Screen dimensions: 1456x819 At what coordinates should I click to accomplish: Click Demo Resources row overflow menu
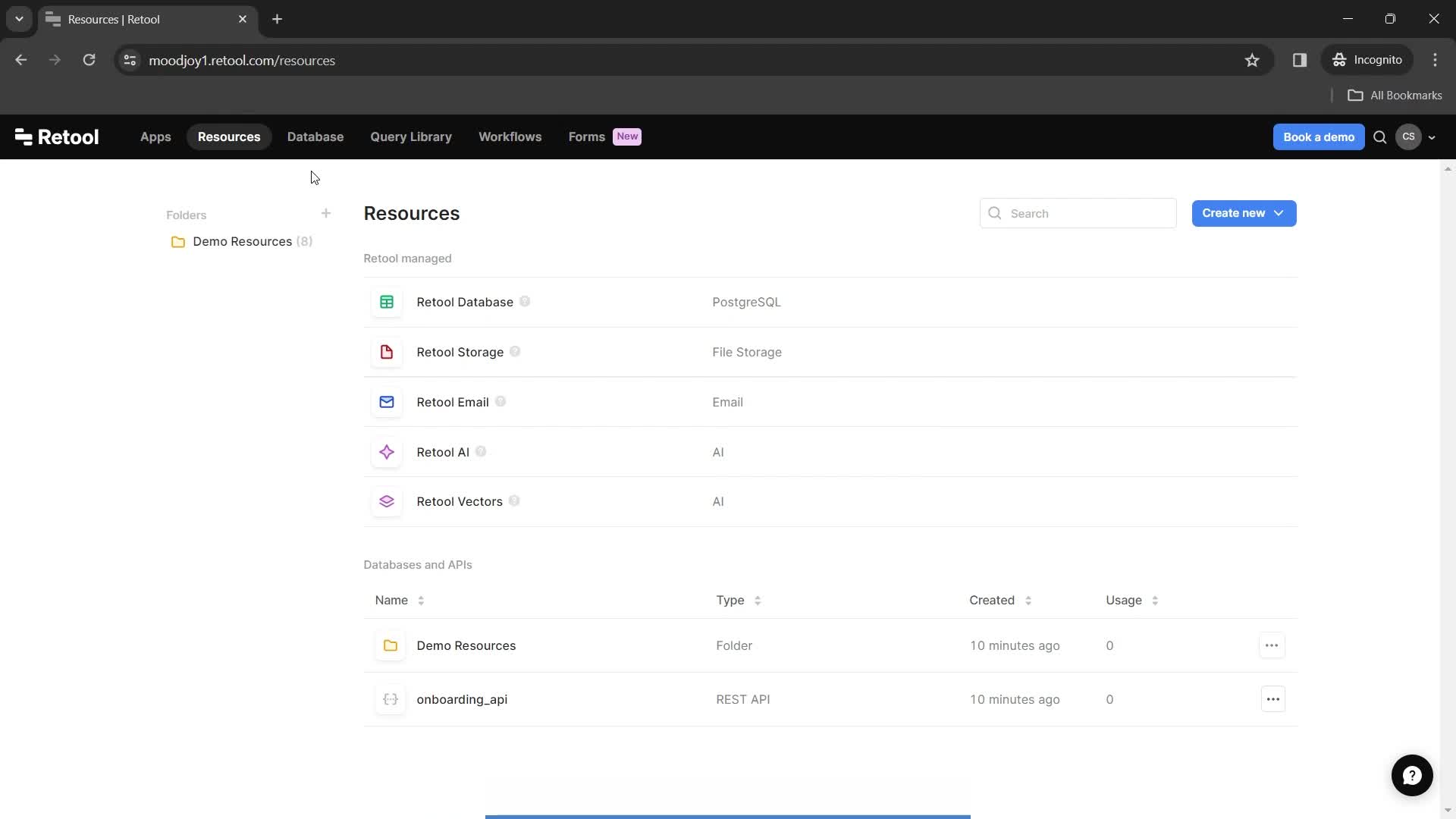point(1271,645)
